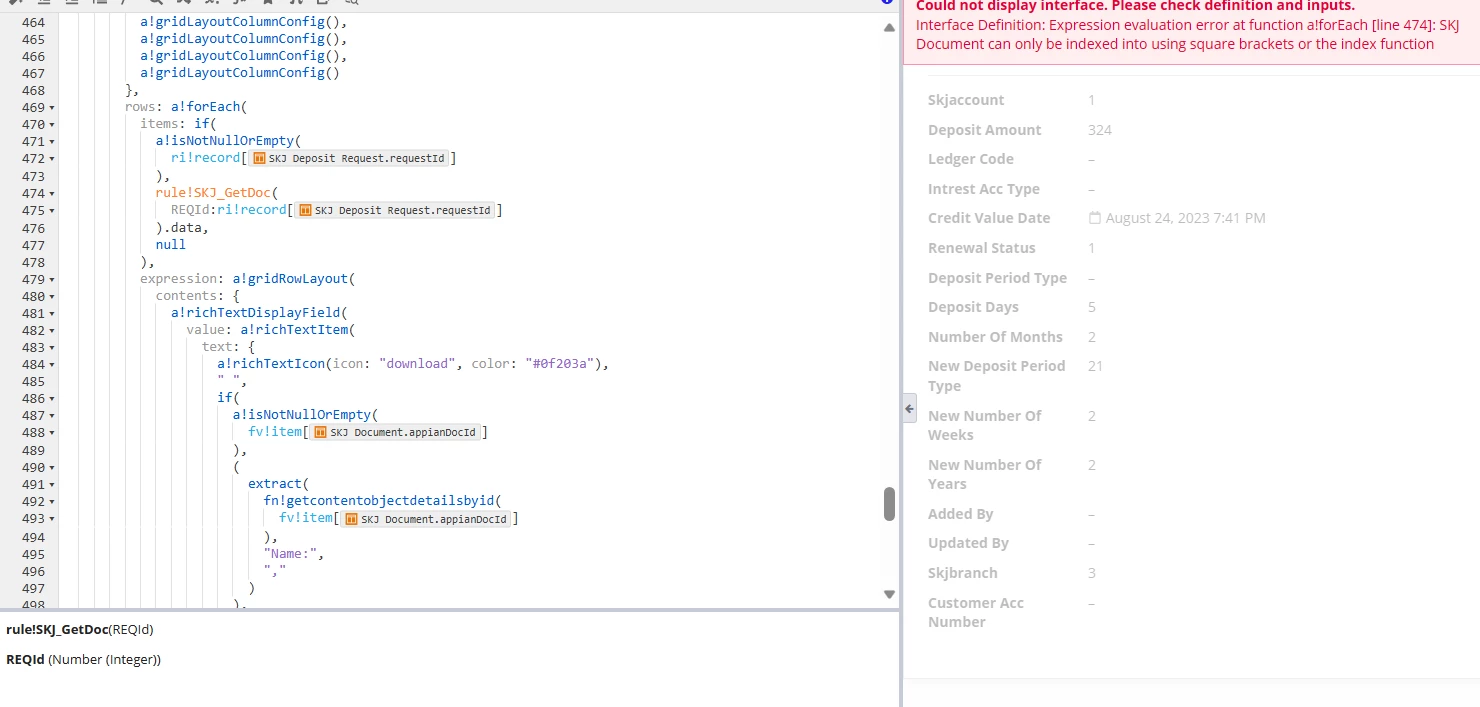
Task: Click the first a!gridLayoutColumnConfig() on line 464
Action: click(x=243, y=21)
